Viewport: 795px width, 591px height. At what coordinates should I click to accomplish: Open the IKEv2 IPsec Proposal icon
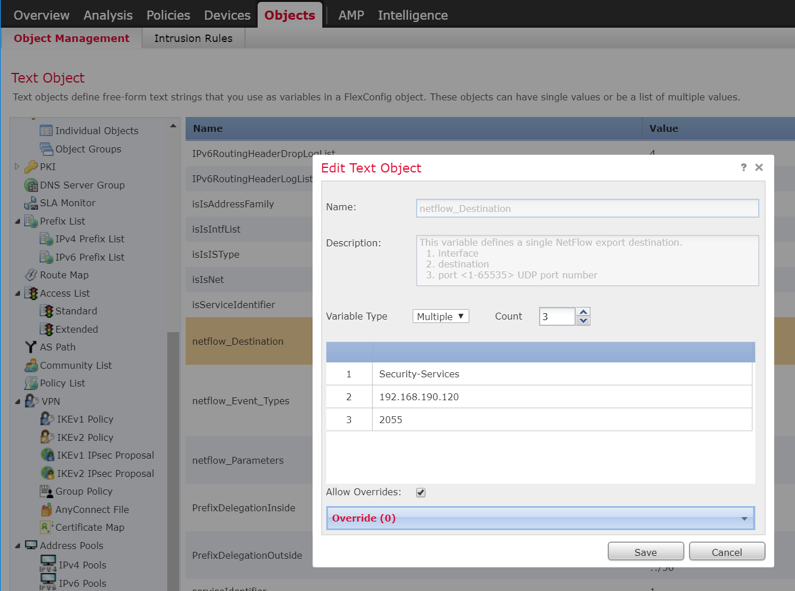47,473
